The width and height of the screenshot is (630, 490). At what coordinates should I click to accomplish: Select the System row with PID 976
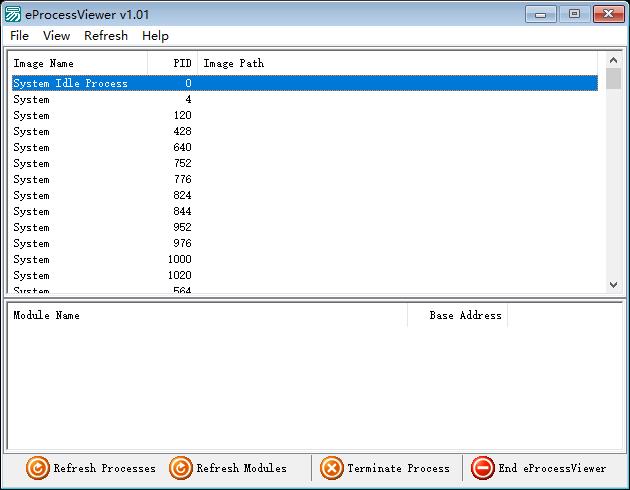(305, 244)
